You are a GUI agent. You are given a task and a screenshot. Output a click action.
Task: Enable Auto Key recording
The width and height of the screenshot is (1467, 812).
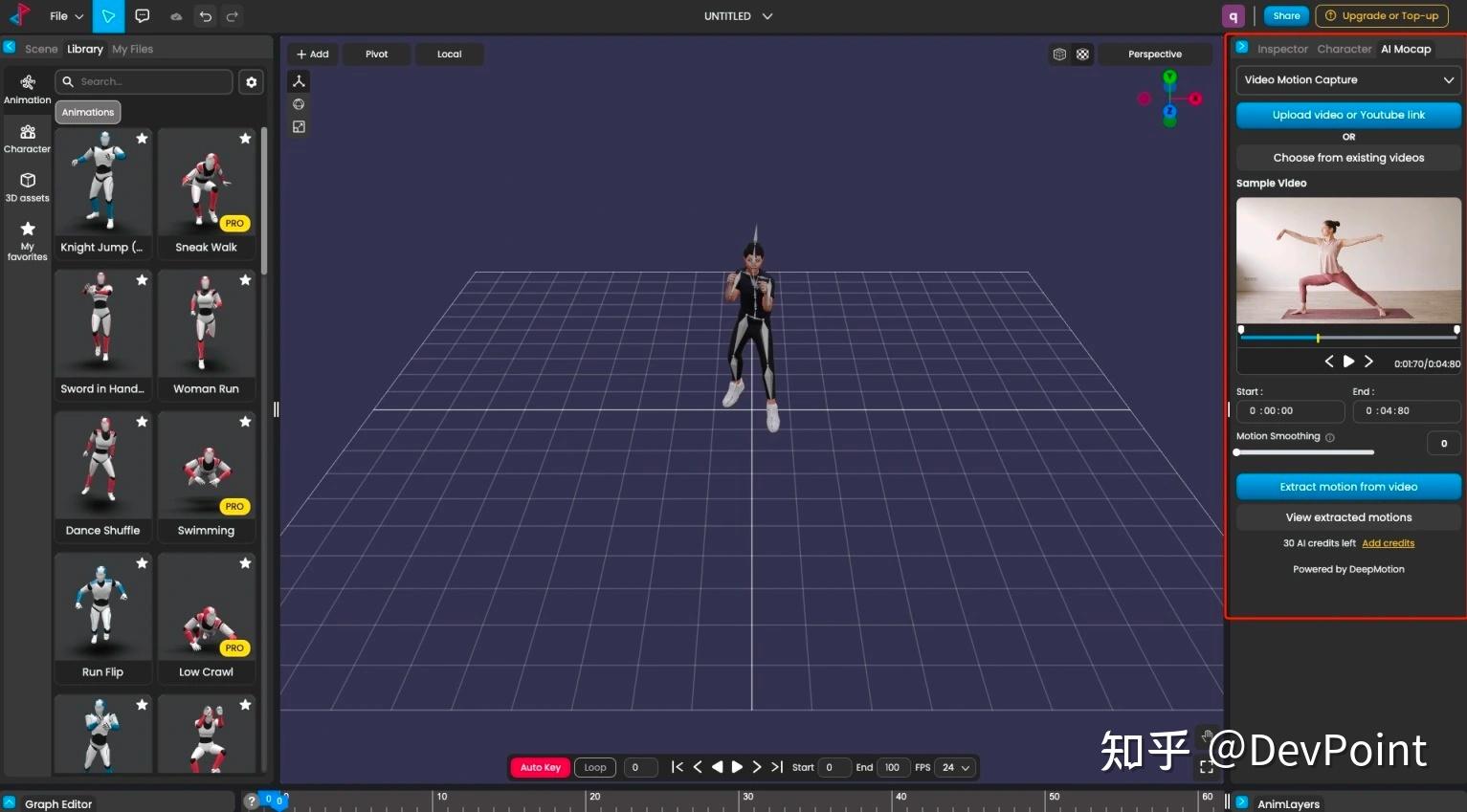tap(539, 767)
